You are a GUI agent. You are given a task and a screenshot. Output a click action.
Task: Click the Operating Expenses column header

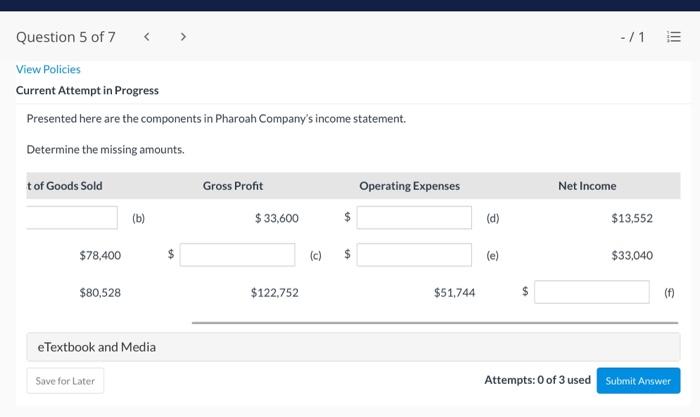pyautogui.click(x=409, y=185)
